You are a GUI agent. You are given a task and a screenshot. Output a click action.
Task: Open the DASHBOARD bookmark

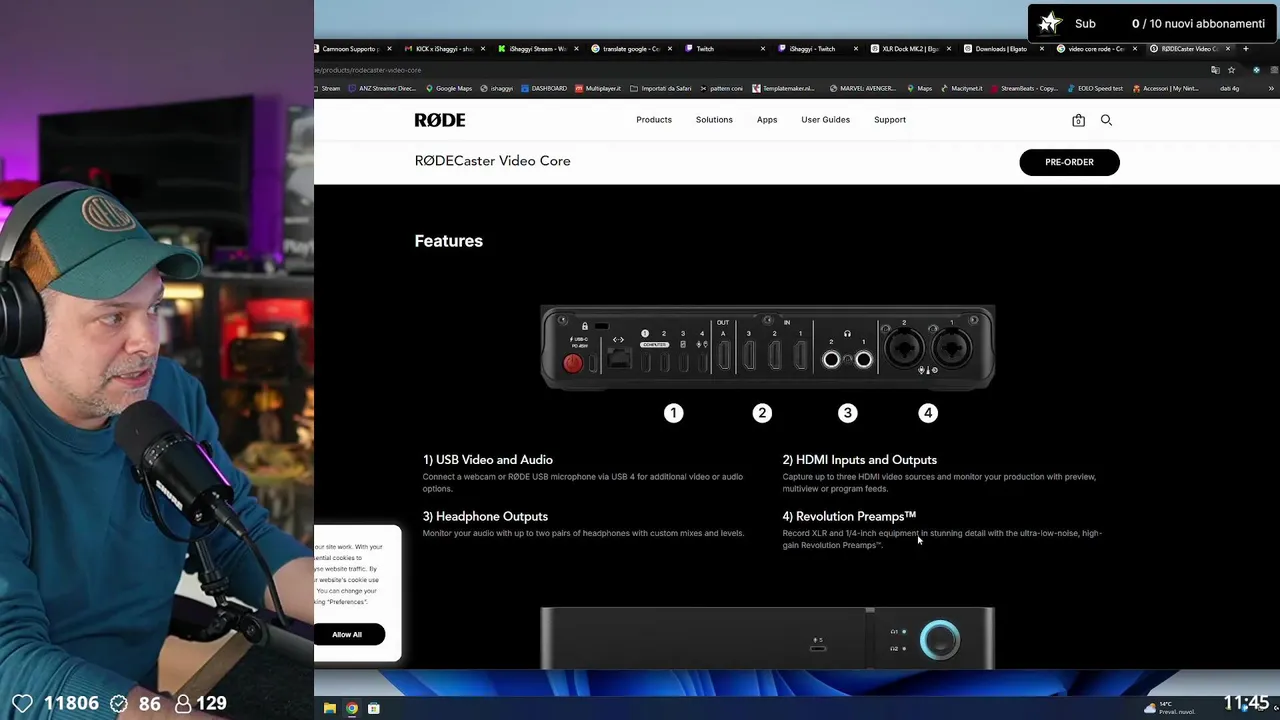click(x=545, y=88)
